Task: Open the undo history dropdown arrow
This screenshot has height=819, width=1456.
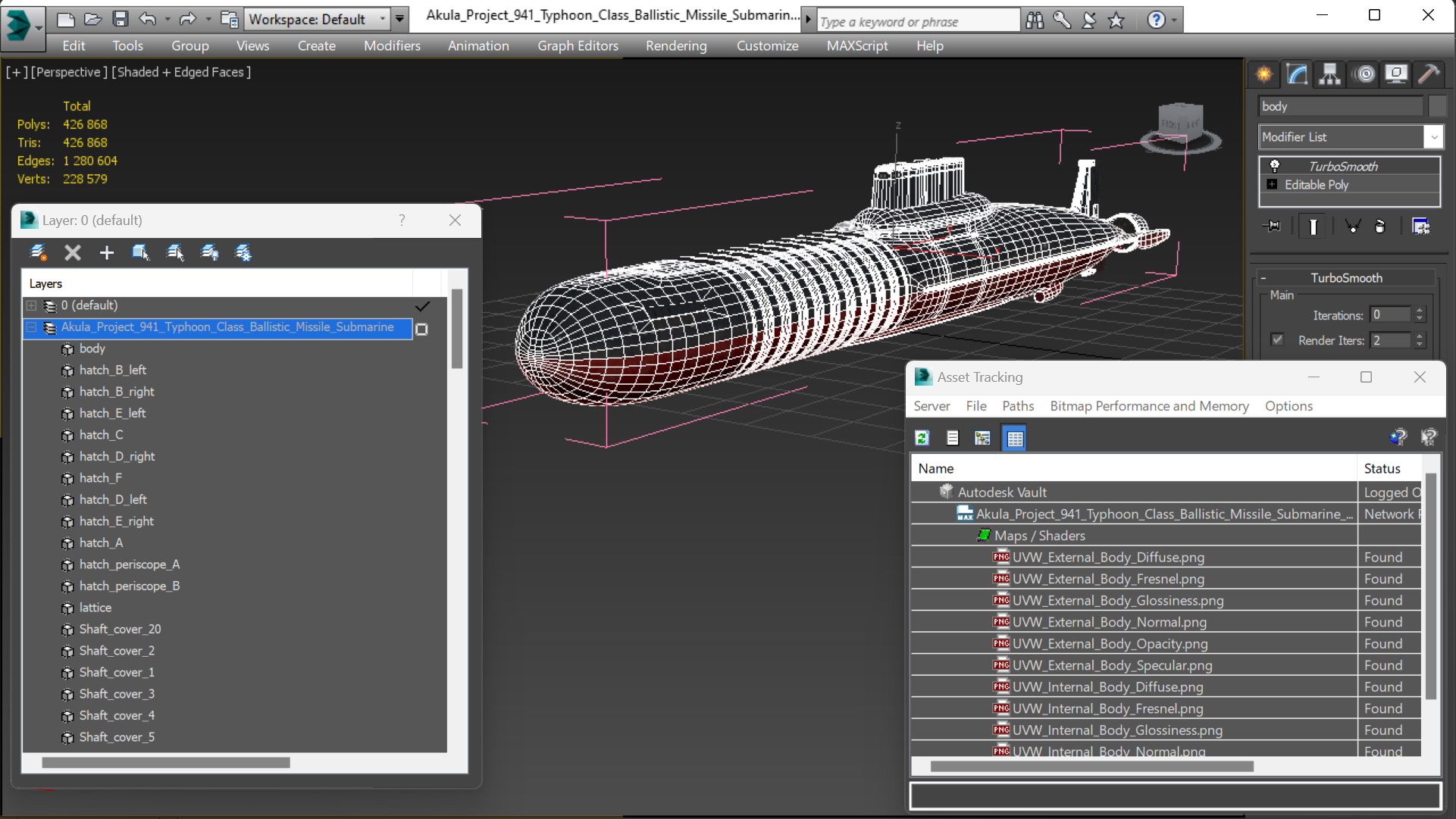Action: (x=166, y=20)
